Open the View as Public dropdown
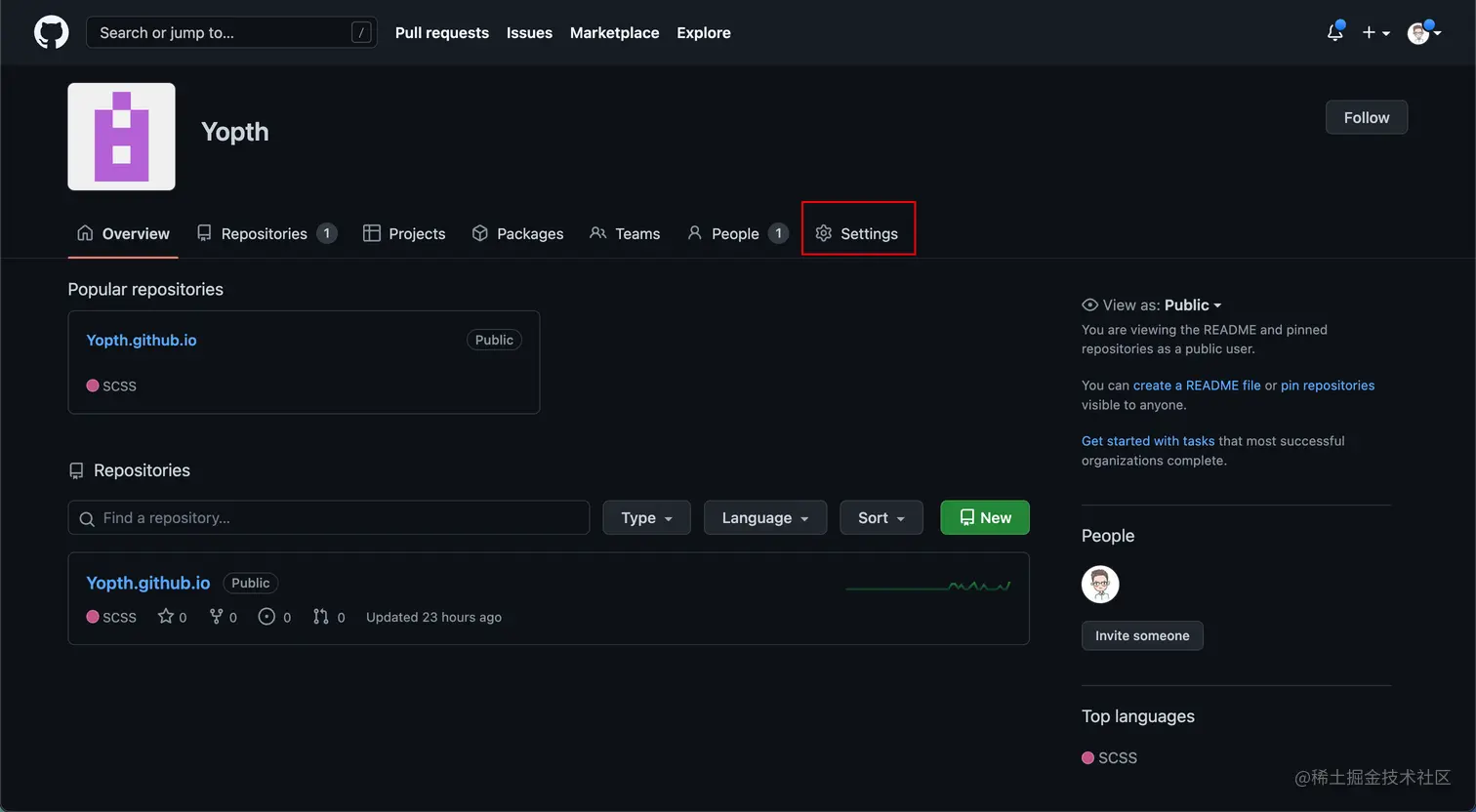Screen dimensions: 1476x812 [x=1152, y=304]
